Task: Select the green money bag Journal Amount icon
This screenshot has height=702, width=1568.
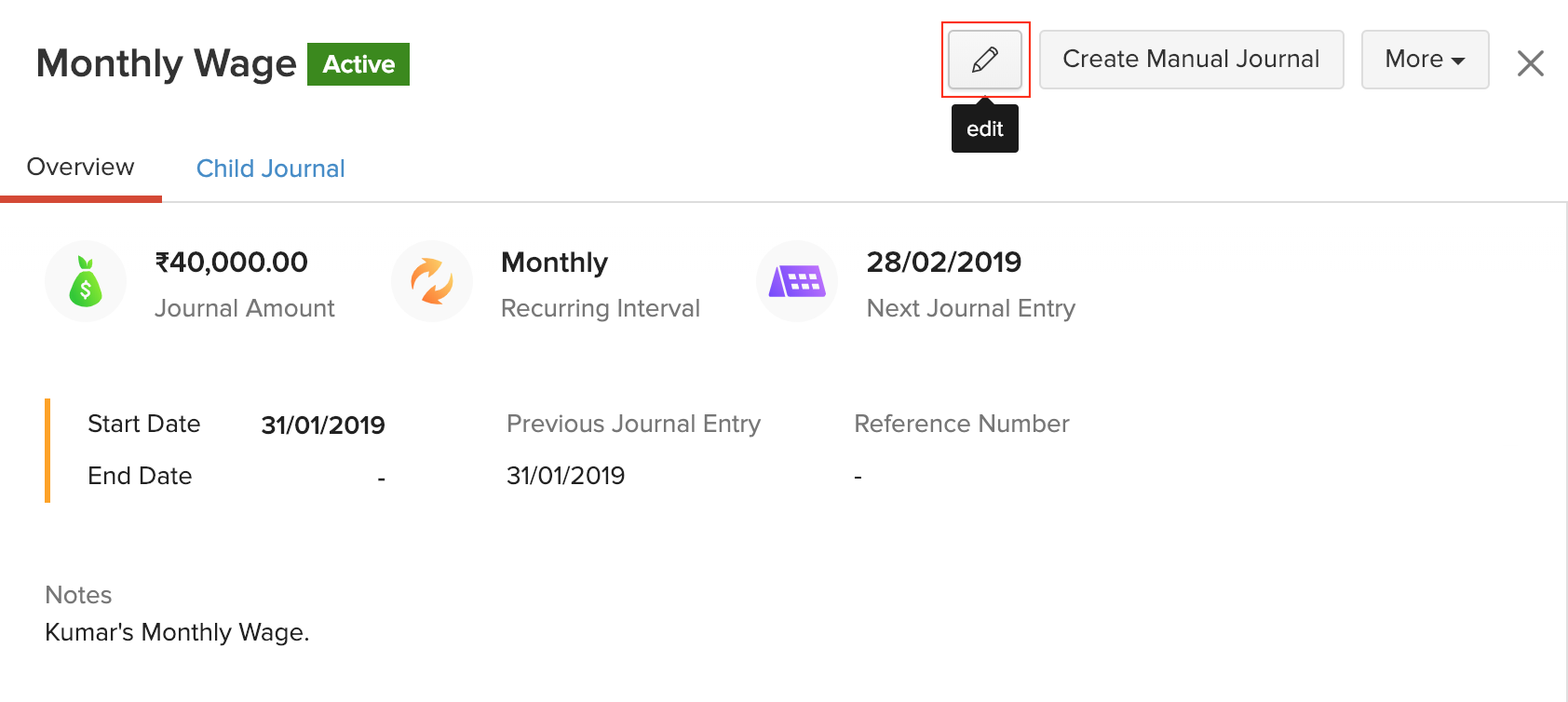Action: [x=86, y=281]
